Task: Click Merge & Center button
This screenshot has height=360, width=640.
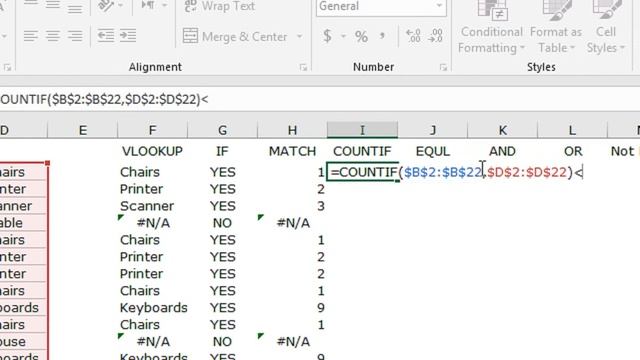Action: 235,37
